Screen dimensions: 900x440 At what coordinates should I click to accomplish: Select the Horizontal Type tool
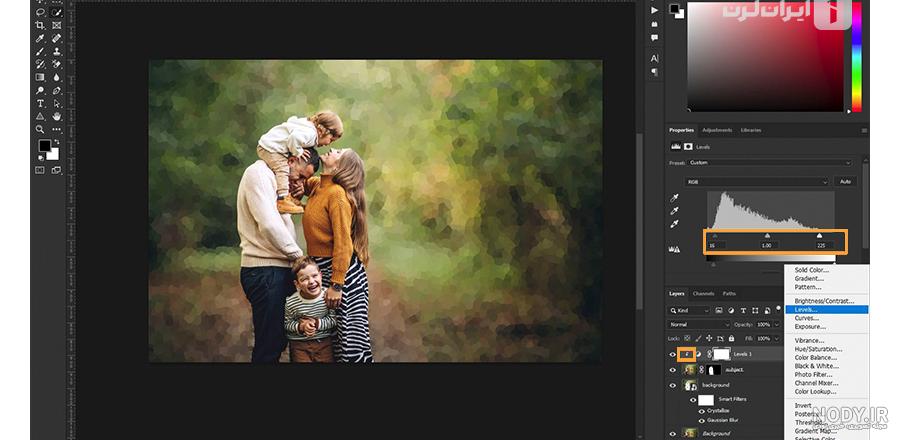click(40, 104)
